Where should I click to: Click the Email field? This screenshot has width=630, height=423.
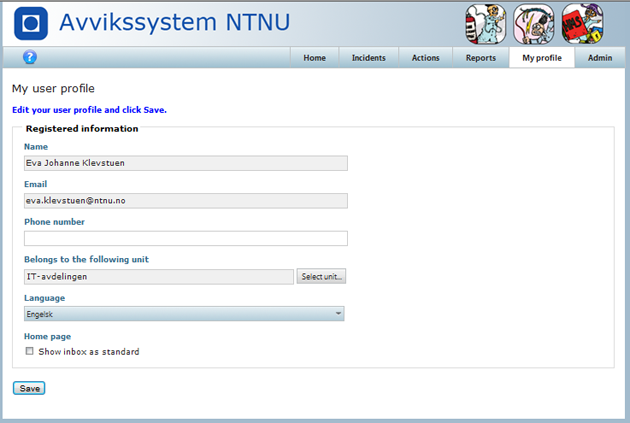coord(186,200)
